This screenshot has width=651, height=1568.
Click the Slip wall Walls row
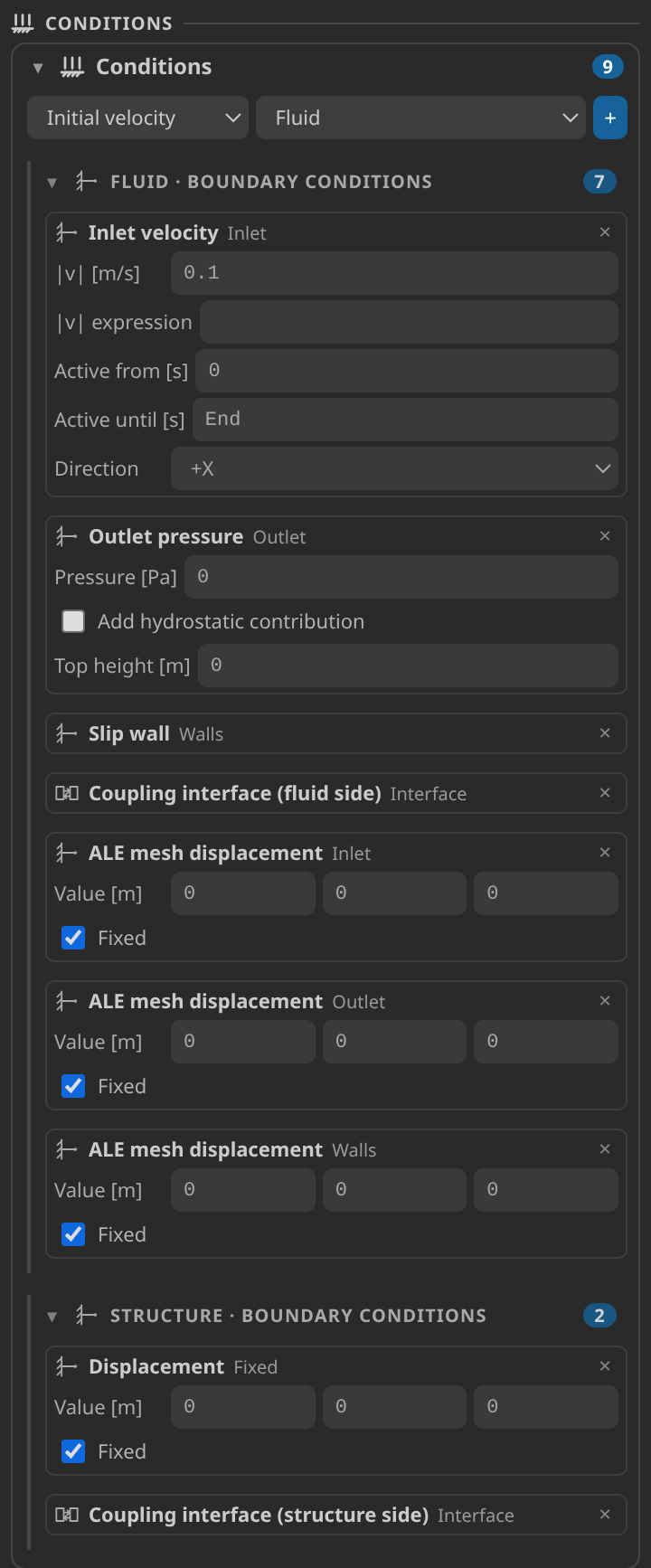pyautogui.click(x=335, y=733)
